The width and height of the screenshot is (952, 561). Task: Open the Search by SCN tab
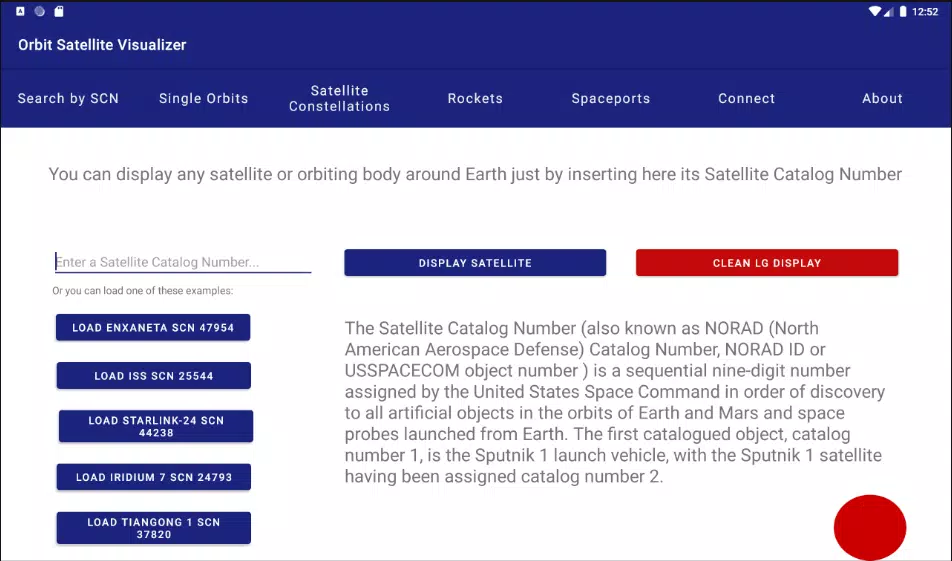68,98
